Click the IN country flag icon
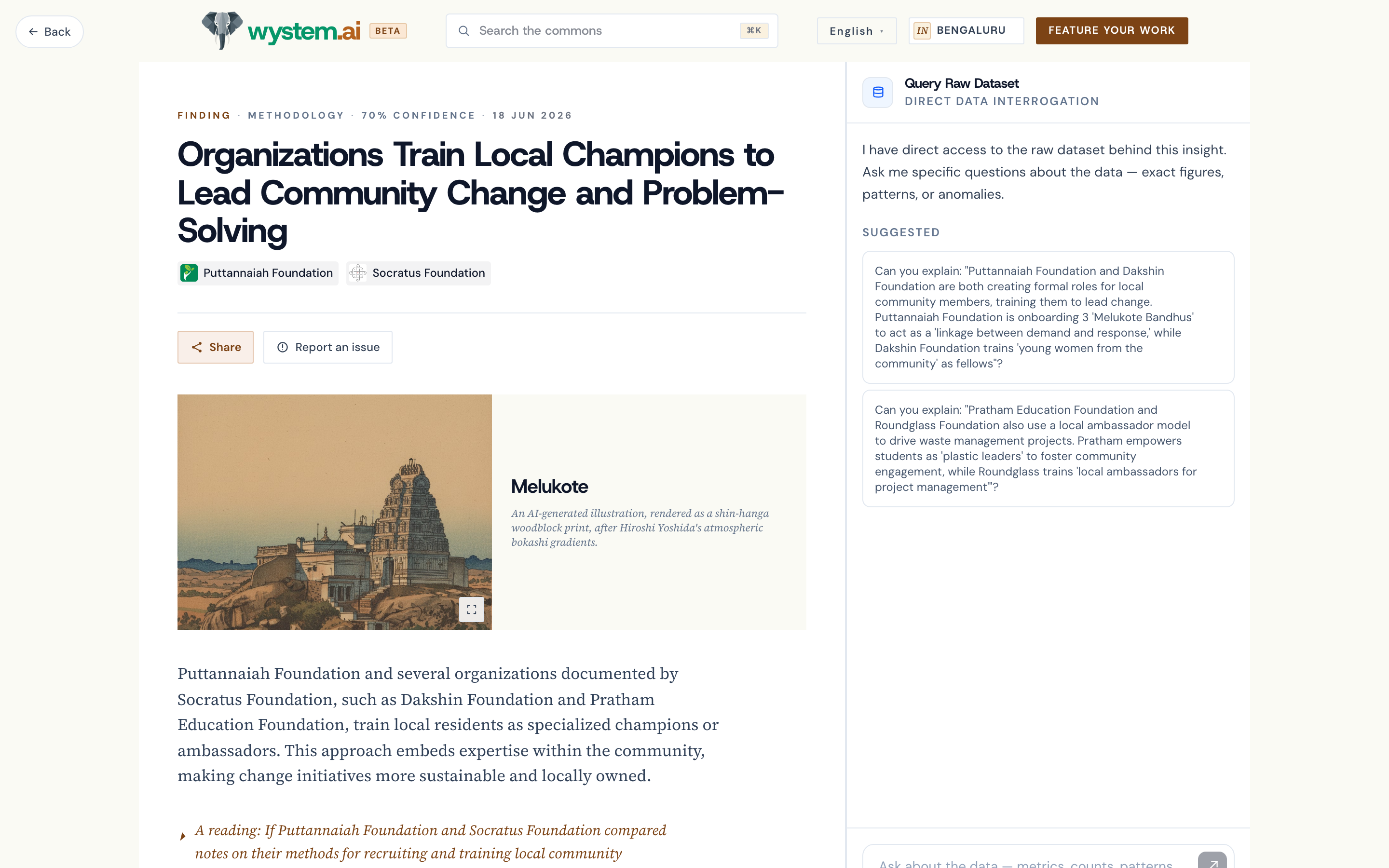This screenshot has width=1389, height=868. coord(922,30)
